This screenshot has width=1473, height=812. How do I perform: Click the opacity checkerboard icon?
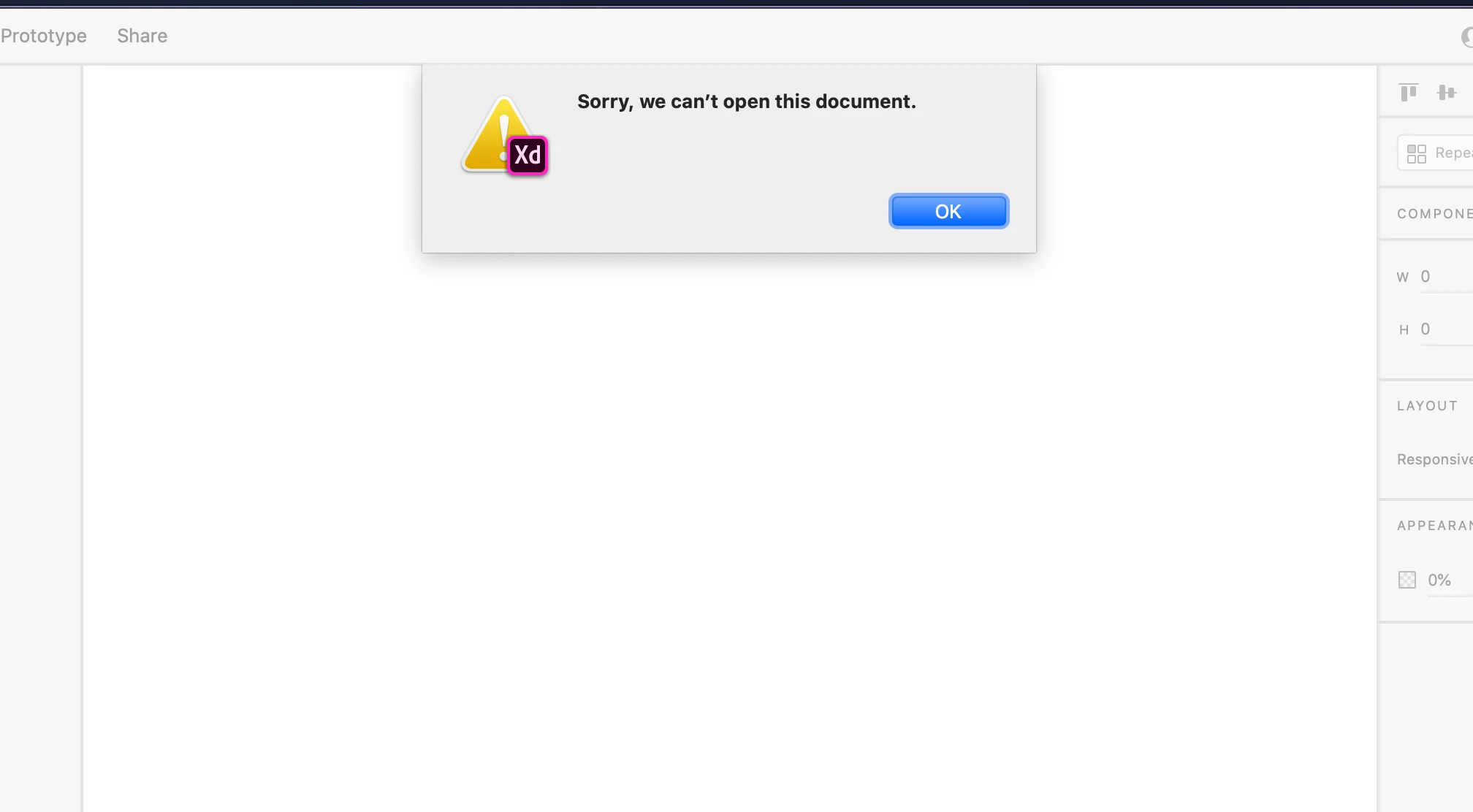[x=1407, y=580]
